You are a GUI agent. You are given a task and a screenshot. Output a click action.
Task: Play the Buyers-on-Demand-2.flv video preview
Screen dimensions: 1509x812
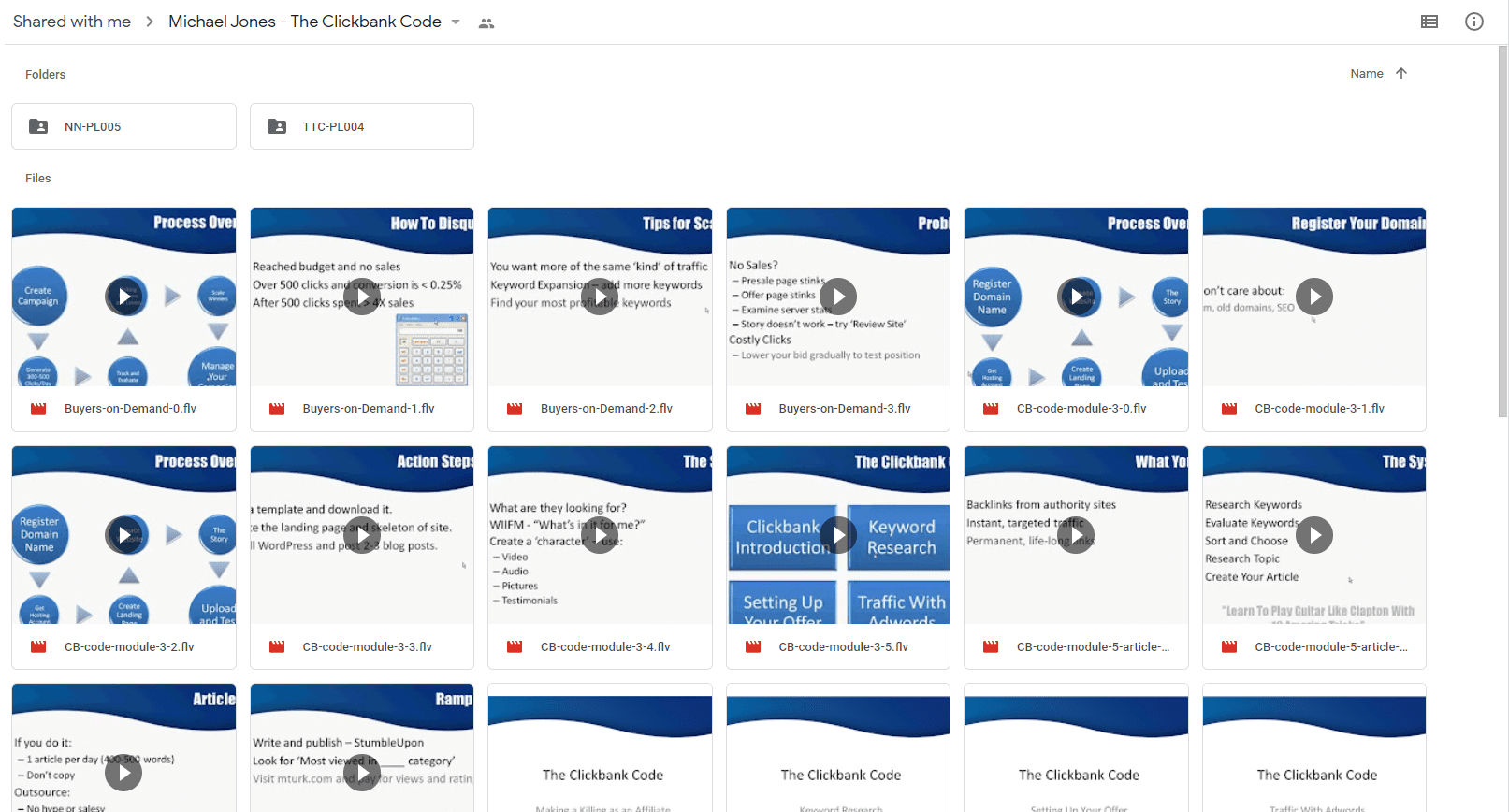coord(600,297)
